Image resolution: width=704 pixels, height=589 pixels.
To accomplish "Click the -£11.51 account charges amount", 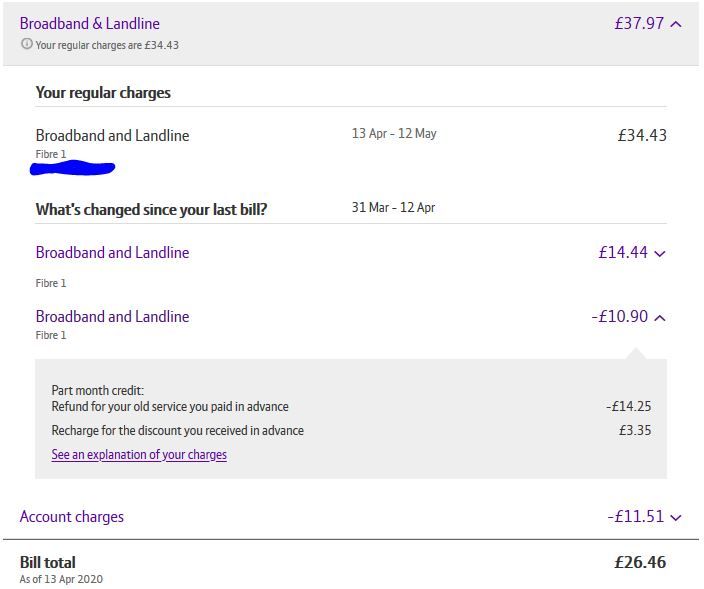I will coord(635,516).
